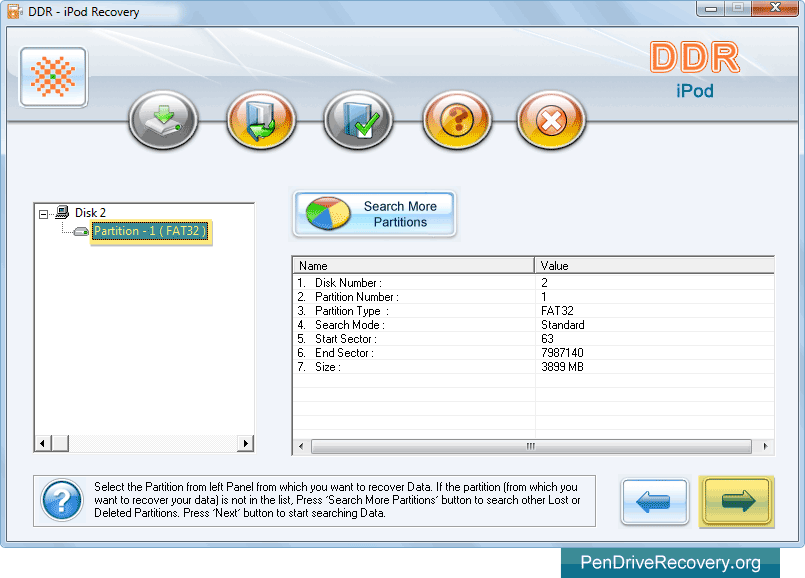Click the FAT32 value cell
The width and height of the screenshot is (805, 578).
(x=557, y=311)
